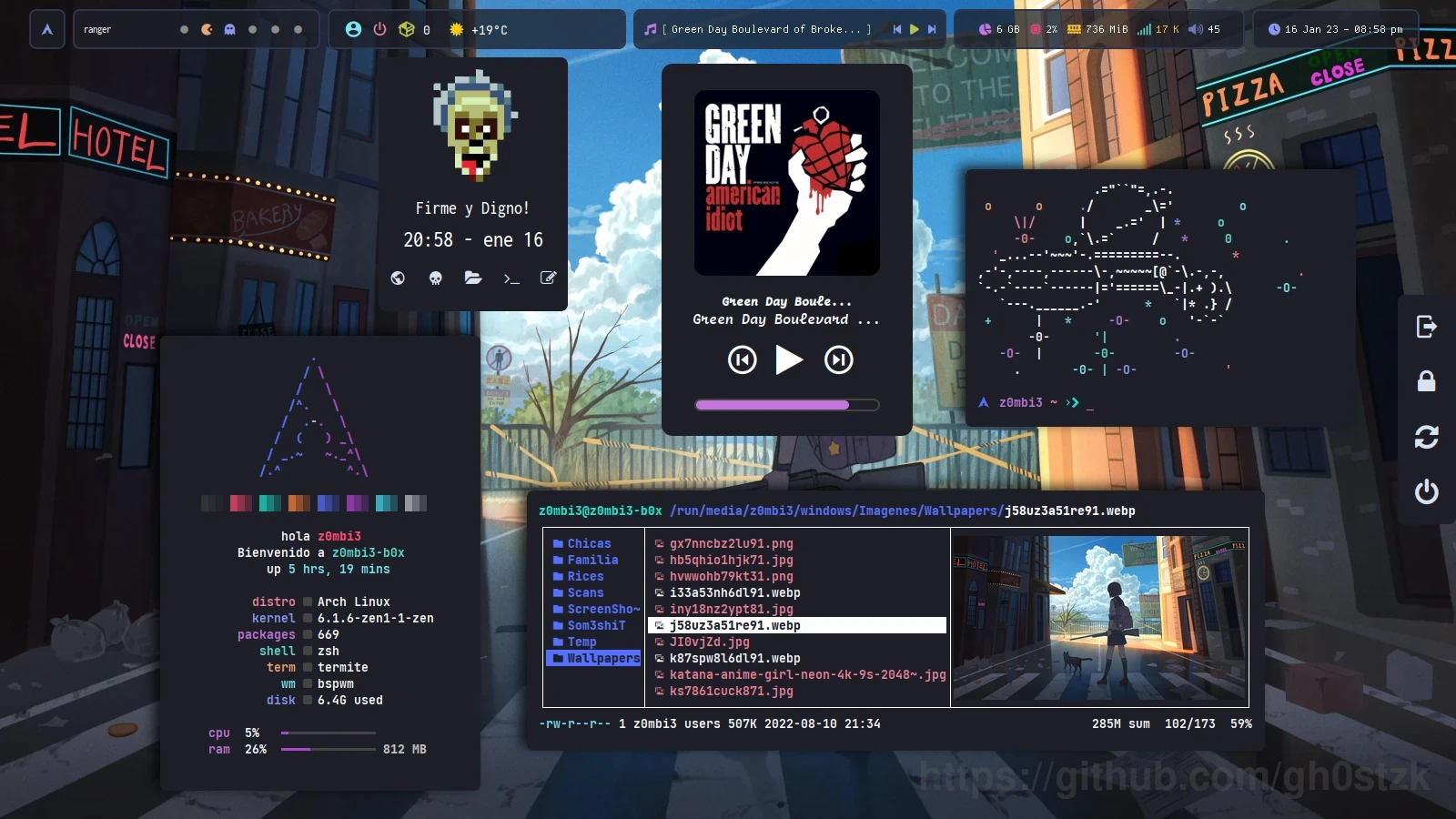Switch to the pacman workspace icon

207,29
